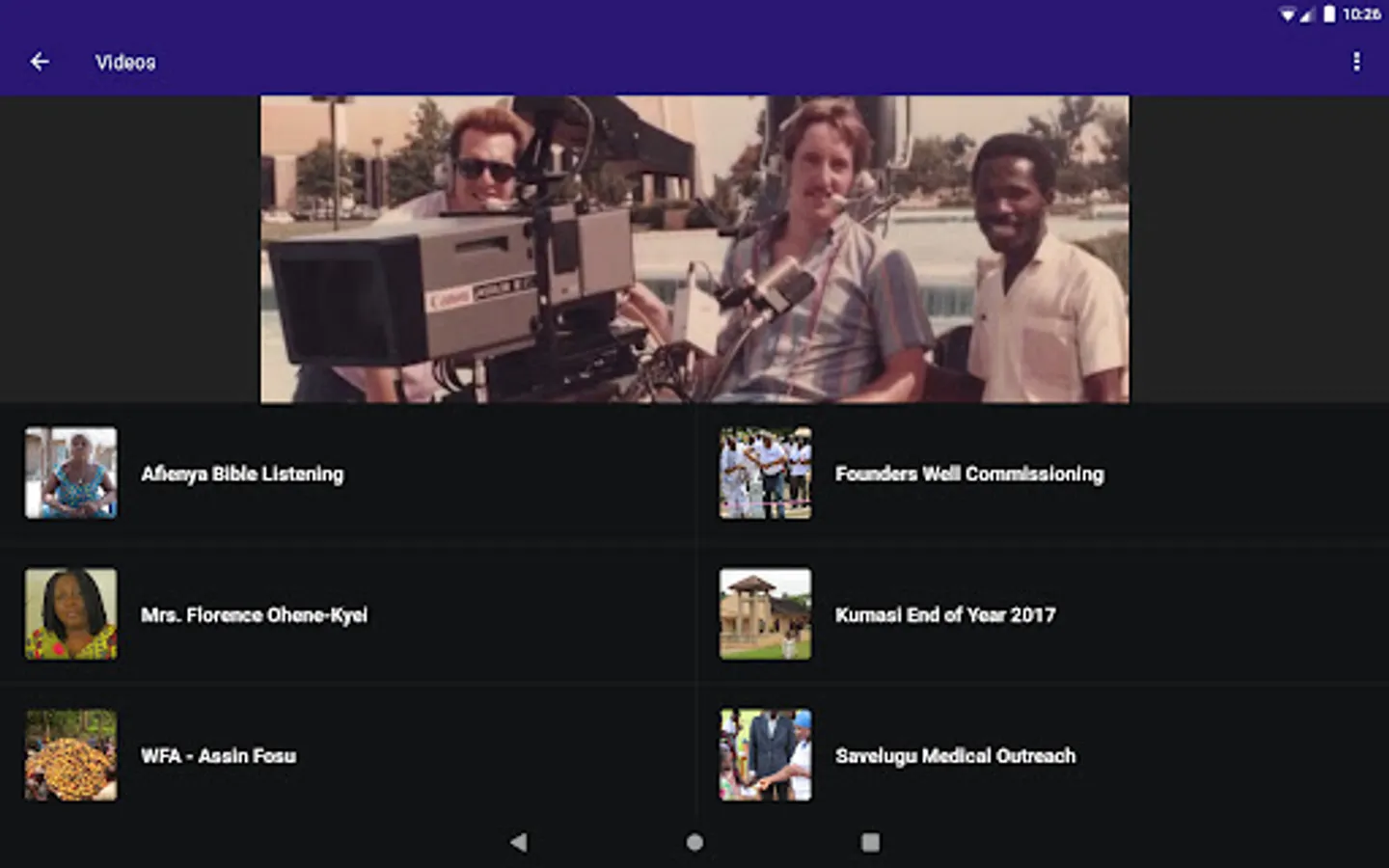Screen dimensions: 1389x868
Task: Open the WFA - Assin Fosu thumbnail
Action: tap(71, 755)
